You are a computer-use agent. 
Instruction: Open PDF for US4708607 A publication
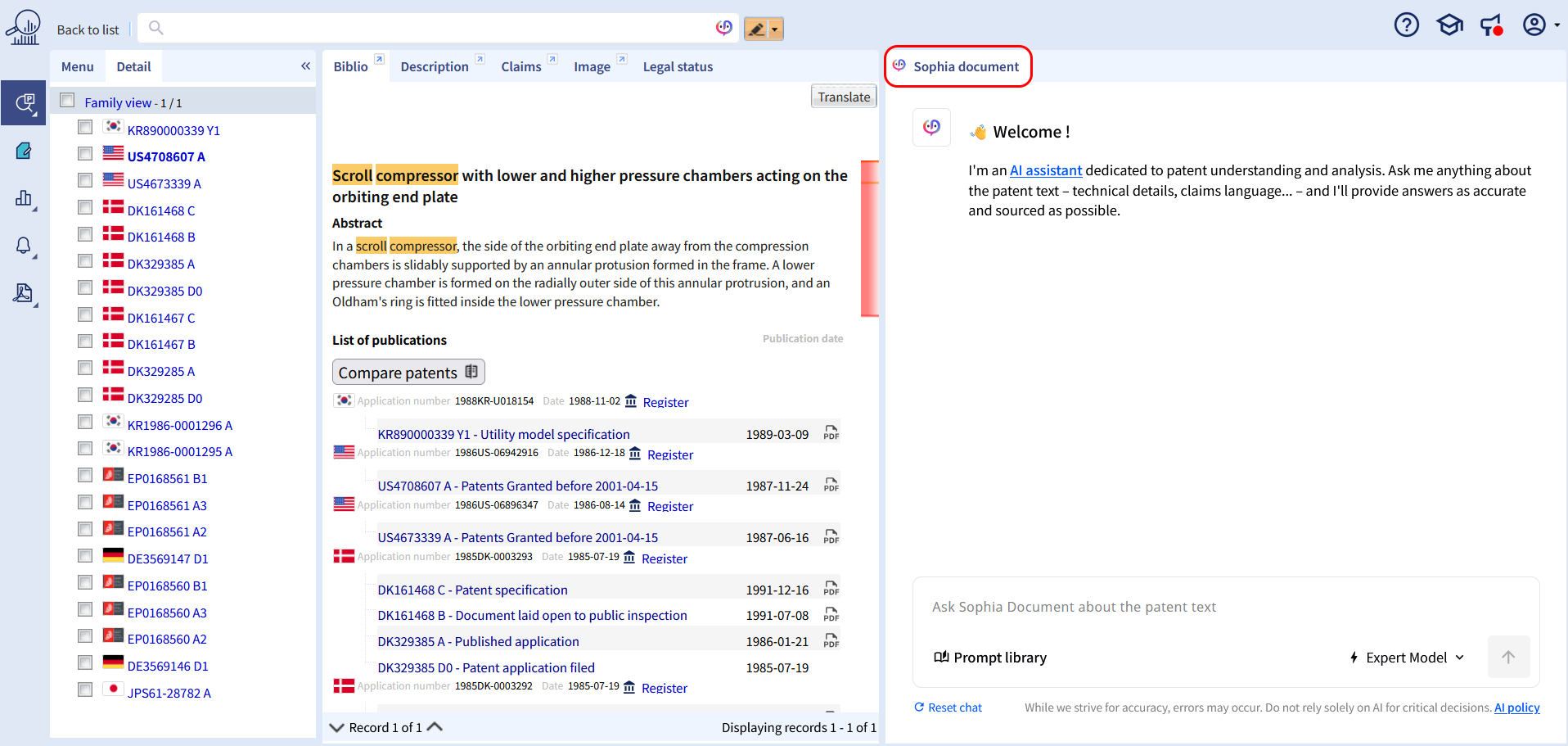pyautogui.click(x=831, y=485)
